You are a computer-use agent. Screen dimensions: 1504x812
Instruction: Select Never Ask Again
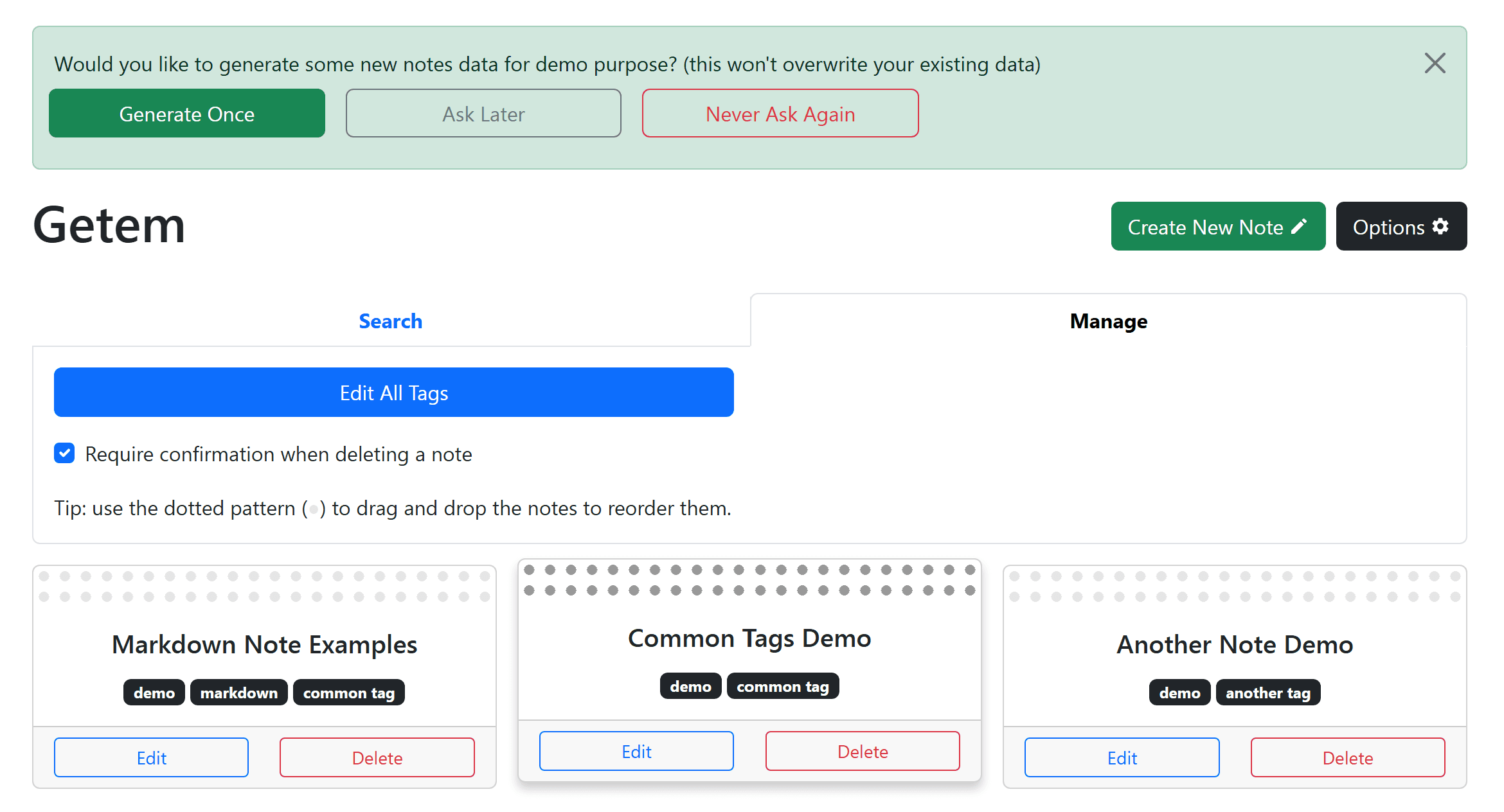pos(780,114)
